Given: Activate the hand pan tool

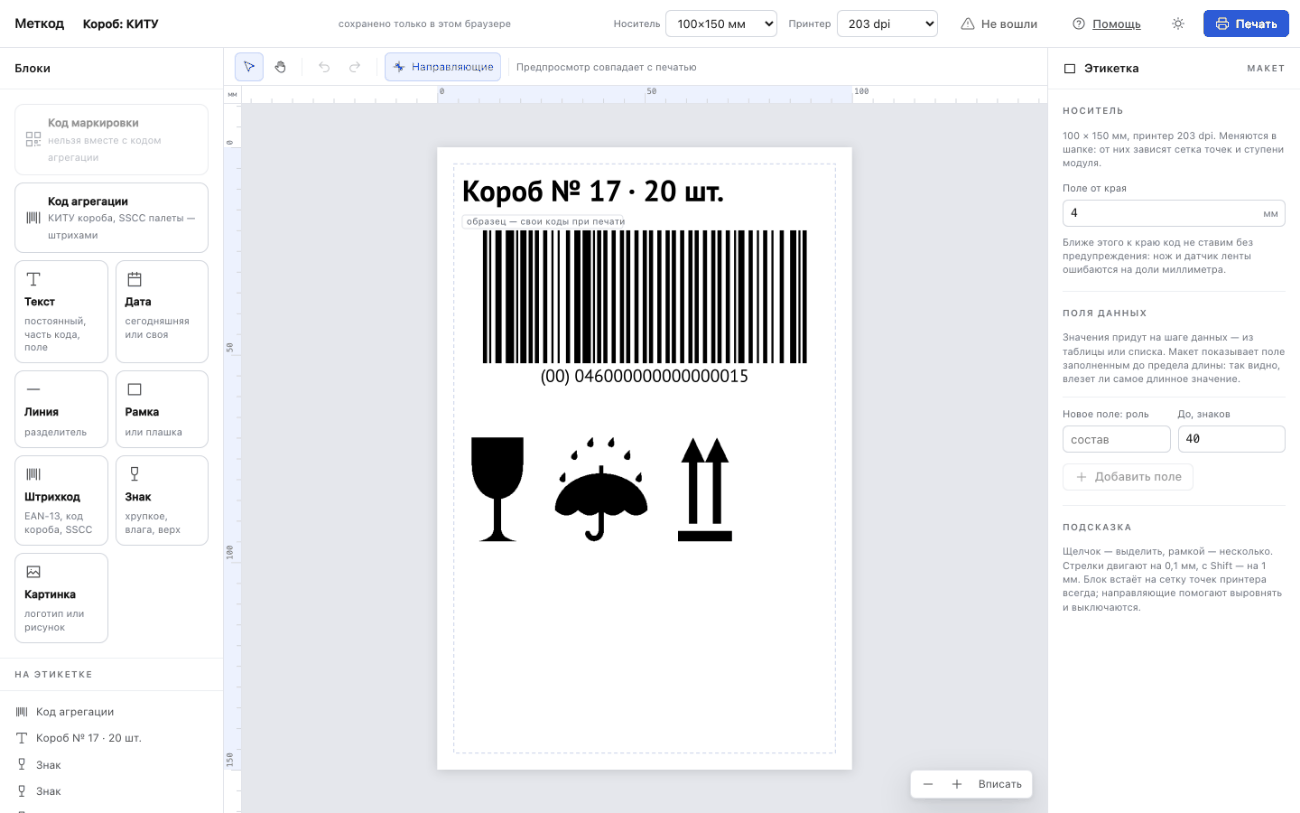Looking at the screenshot, I should click(x=281, y=67).
